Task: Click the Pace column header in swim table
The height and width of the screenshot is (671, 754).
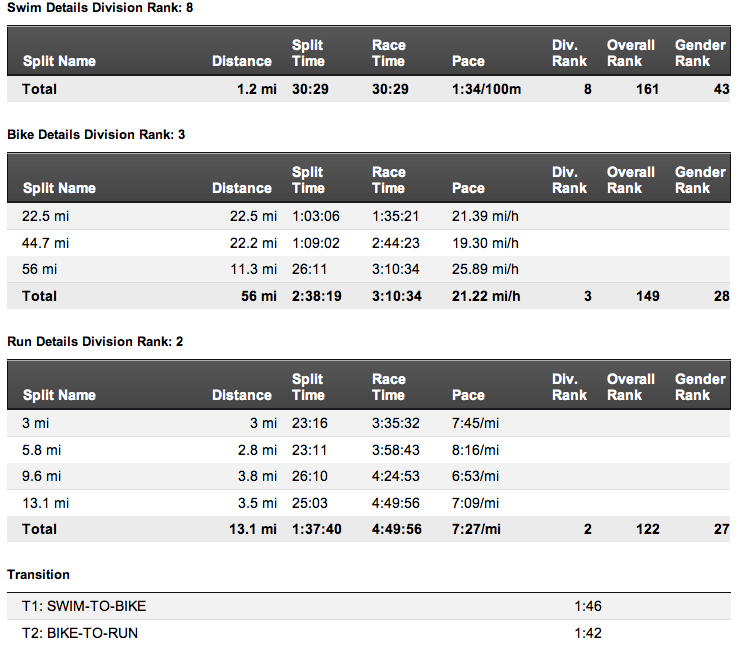Action: click(x=468, y=61)
